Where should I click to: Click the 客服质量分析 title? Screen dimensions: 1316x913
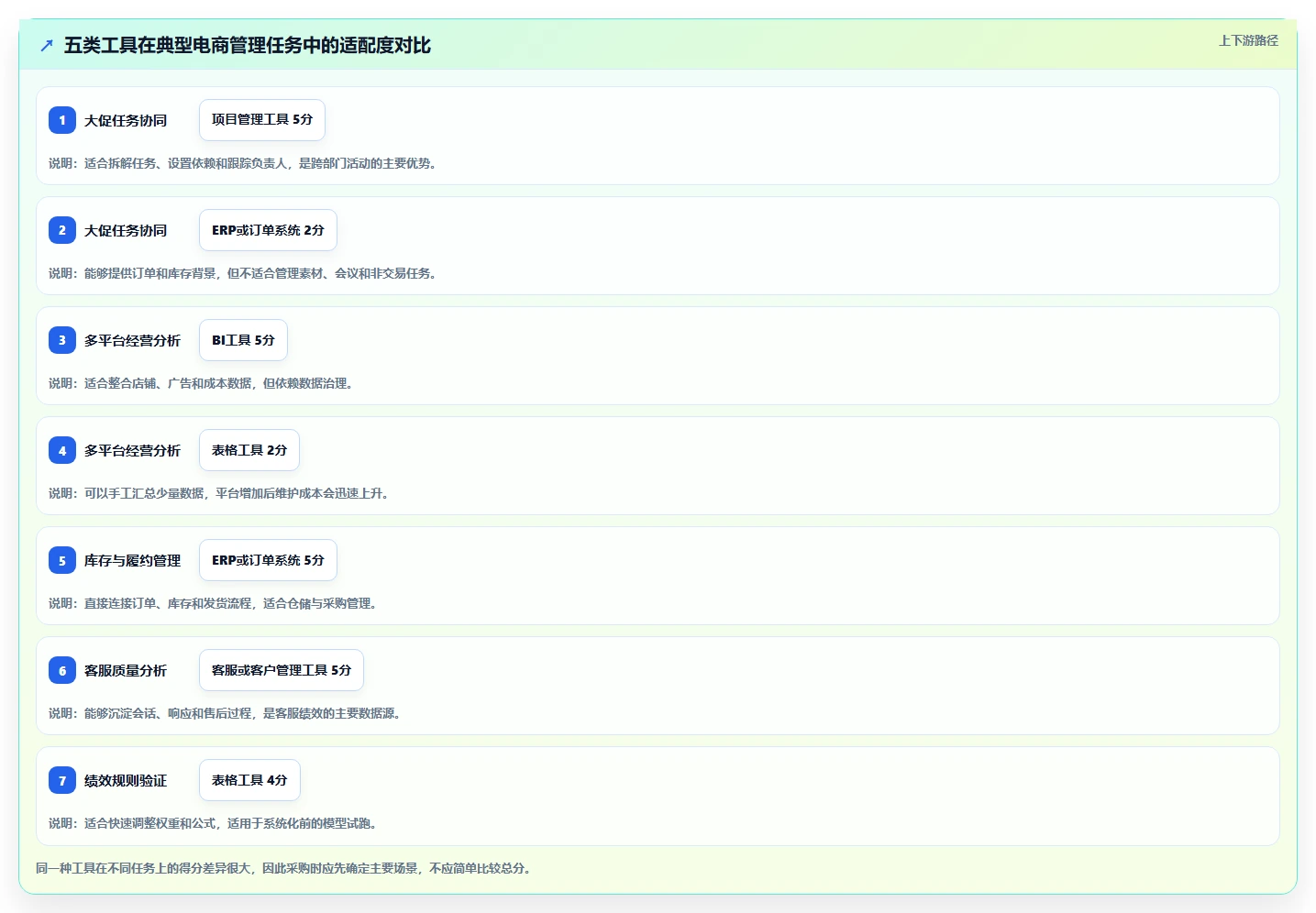[x=126, y=670]
